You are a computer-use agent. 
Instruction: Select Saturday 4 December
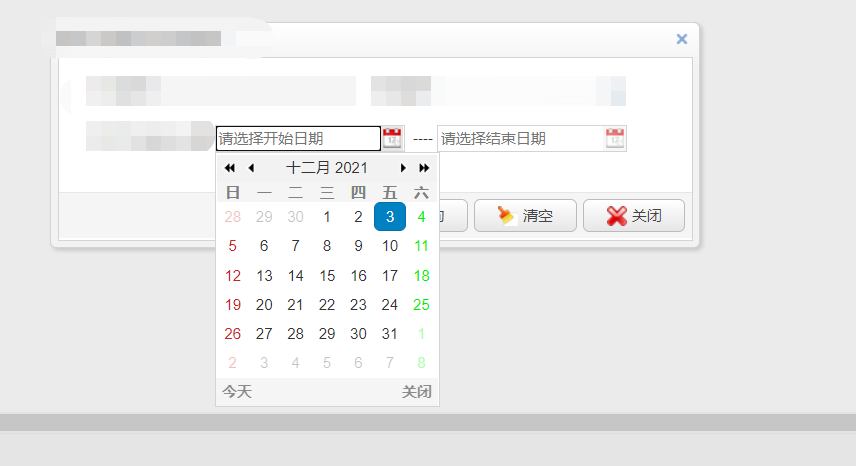coord(421,217)
